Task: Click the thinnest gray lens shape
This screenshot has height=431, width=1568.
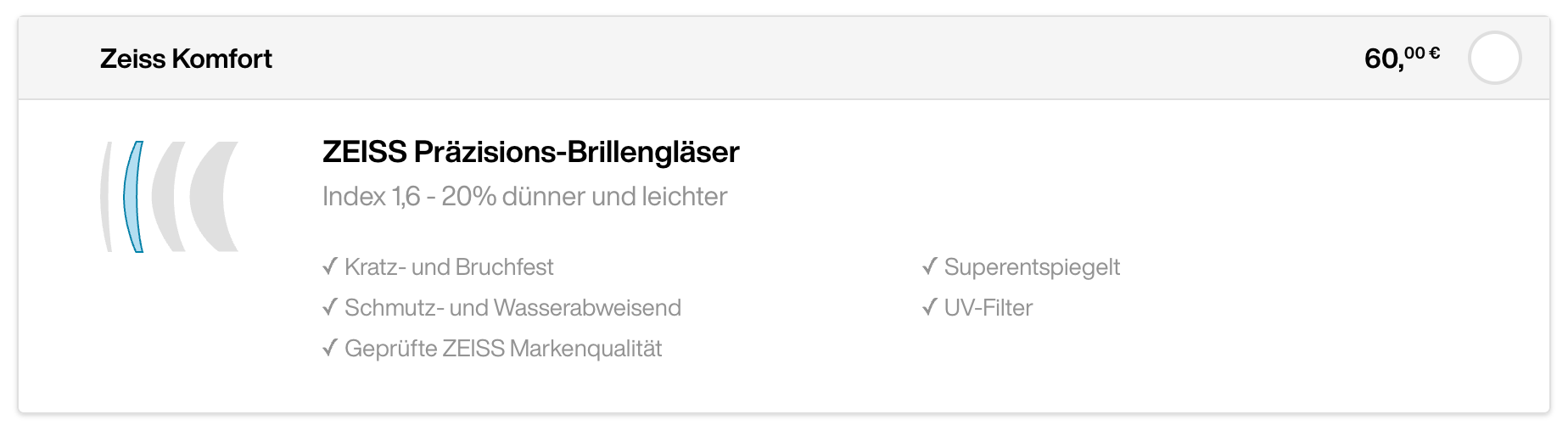Action: pyautogui.click(x=106, y=197)
